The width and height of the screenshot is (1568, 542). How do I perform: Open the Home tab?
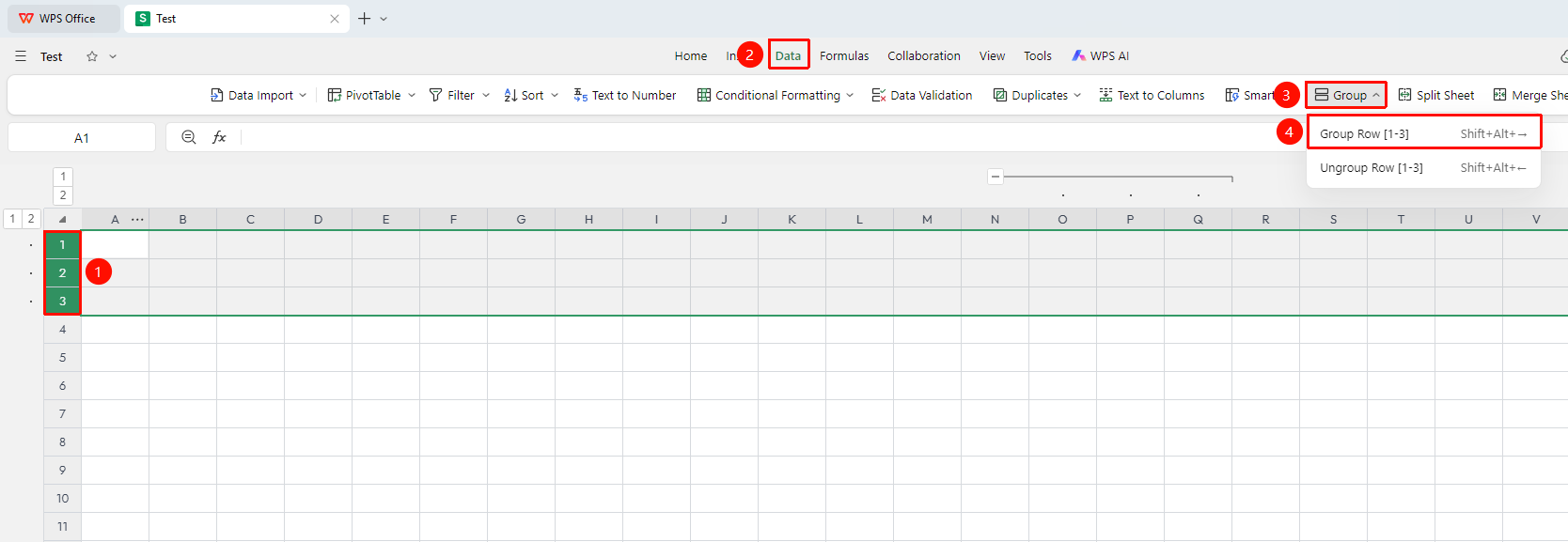(x=691, y=56)
